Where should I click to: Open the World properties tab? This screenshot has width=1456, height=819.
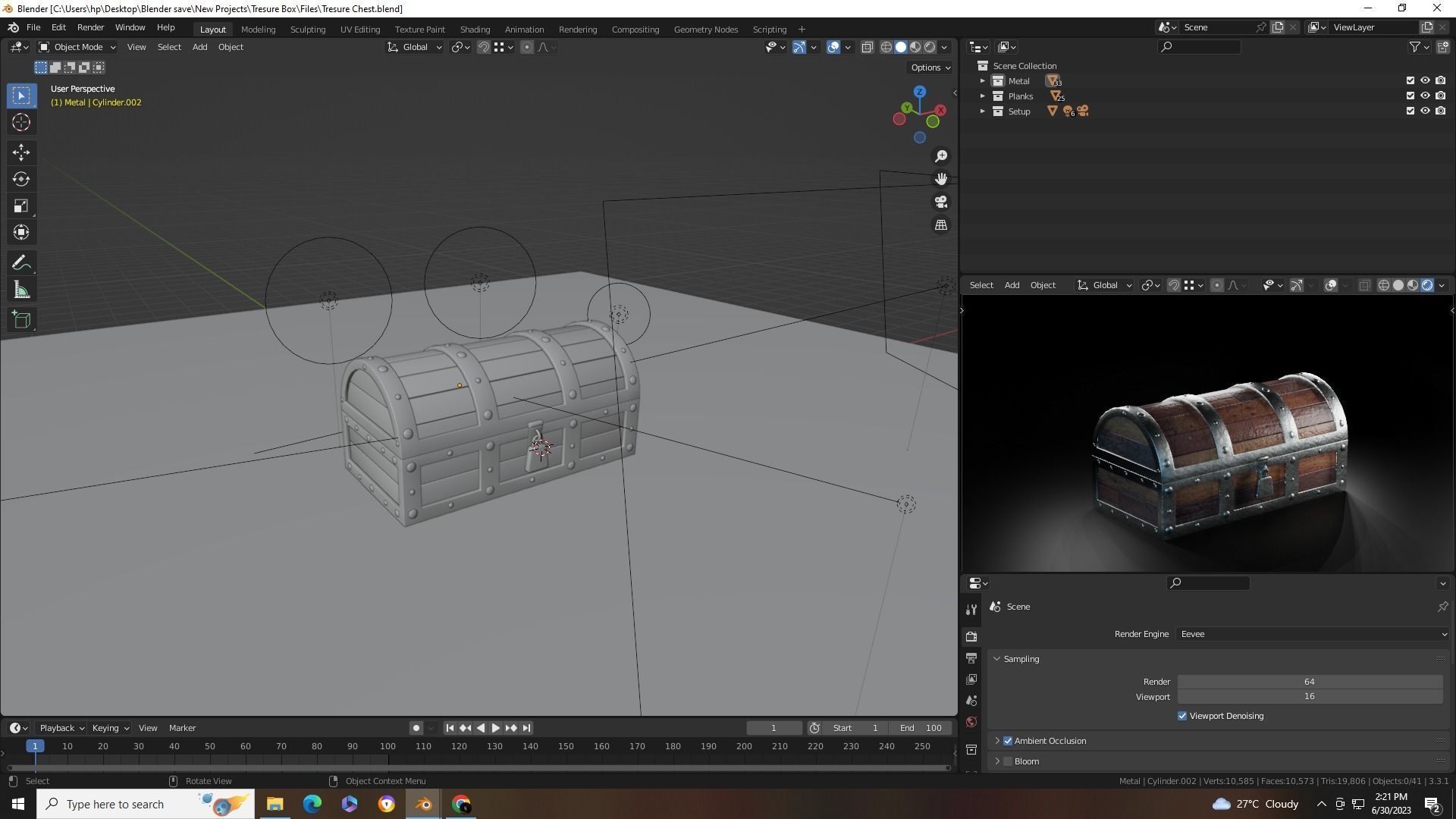pyautogui.click(x=971, y=722)
